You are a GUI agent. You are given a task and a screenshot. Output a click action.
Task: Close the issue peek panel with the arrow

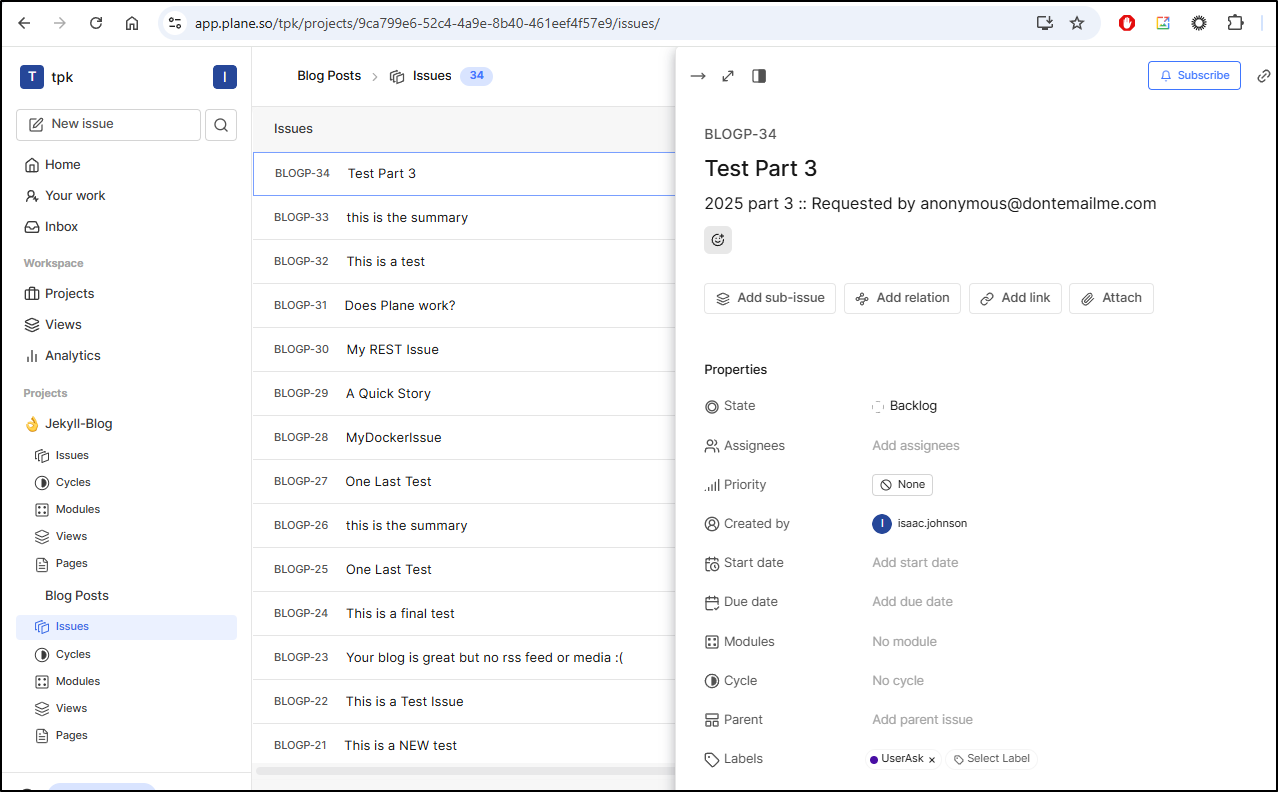pos(698,76)
